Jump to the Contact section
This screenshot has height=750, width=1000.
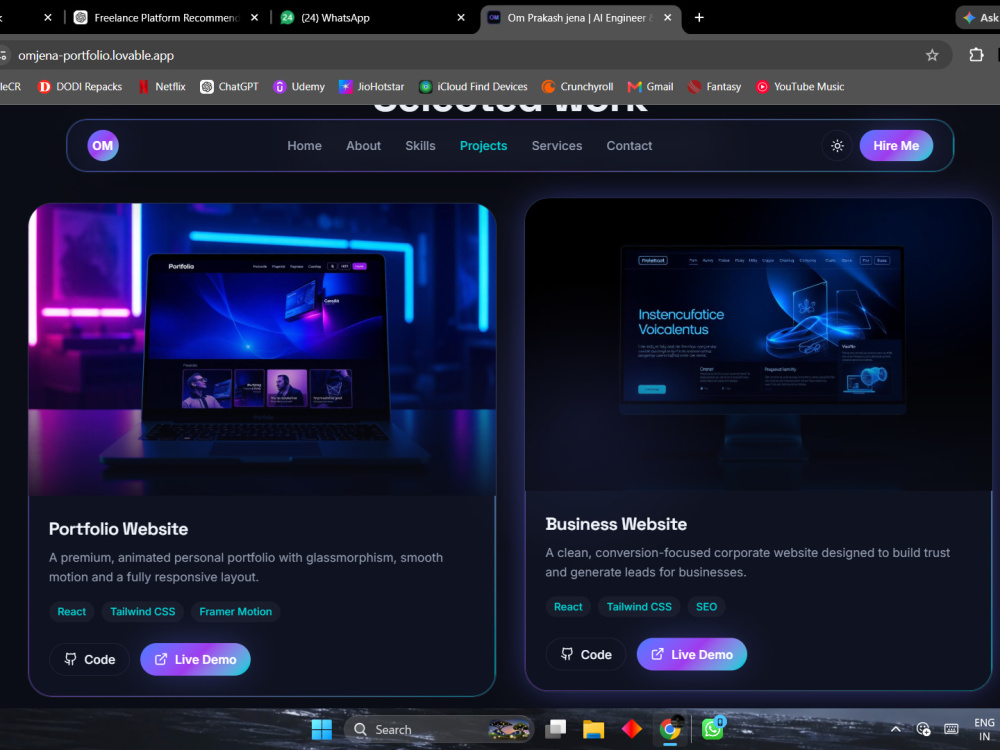[629, 145]
